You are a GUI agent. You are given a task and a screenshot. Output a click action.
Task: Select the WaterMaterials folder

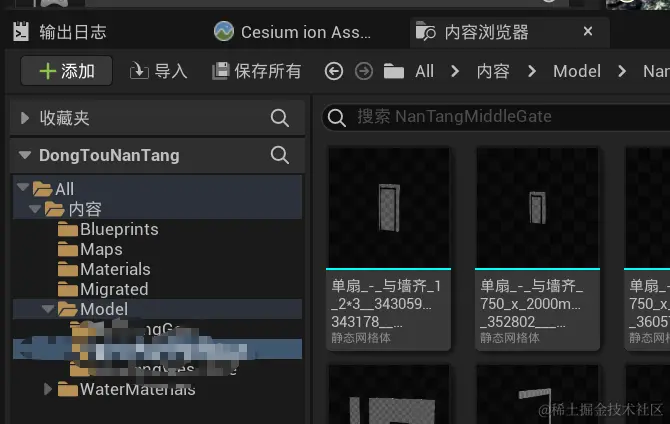point(157,389)
